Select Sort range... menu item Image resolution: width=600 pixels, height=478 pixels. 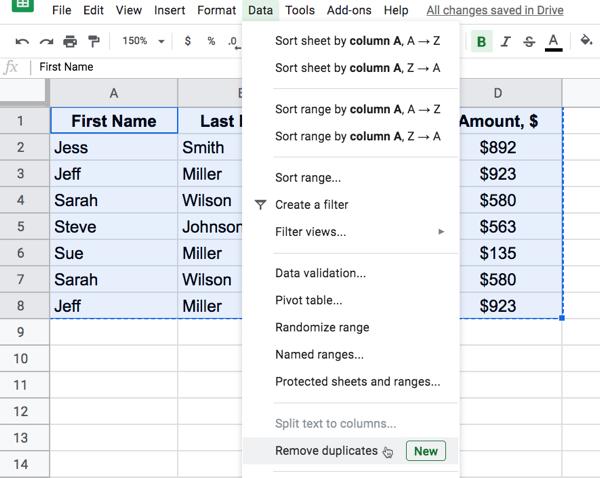(x=351, y=178)
